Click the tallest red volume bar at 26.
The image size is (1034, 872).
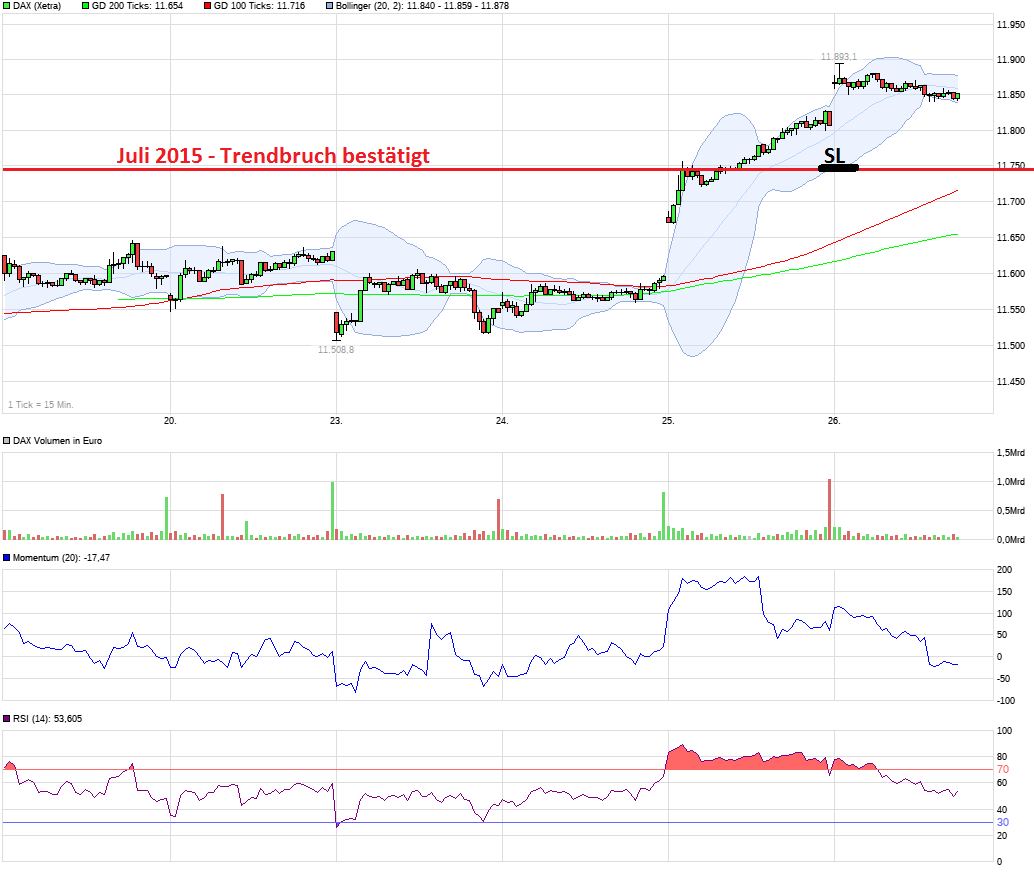click(x=830, y=509)
